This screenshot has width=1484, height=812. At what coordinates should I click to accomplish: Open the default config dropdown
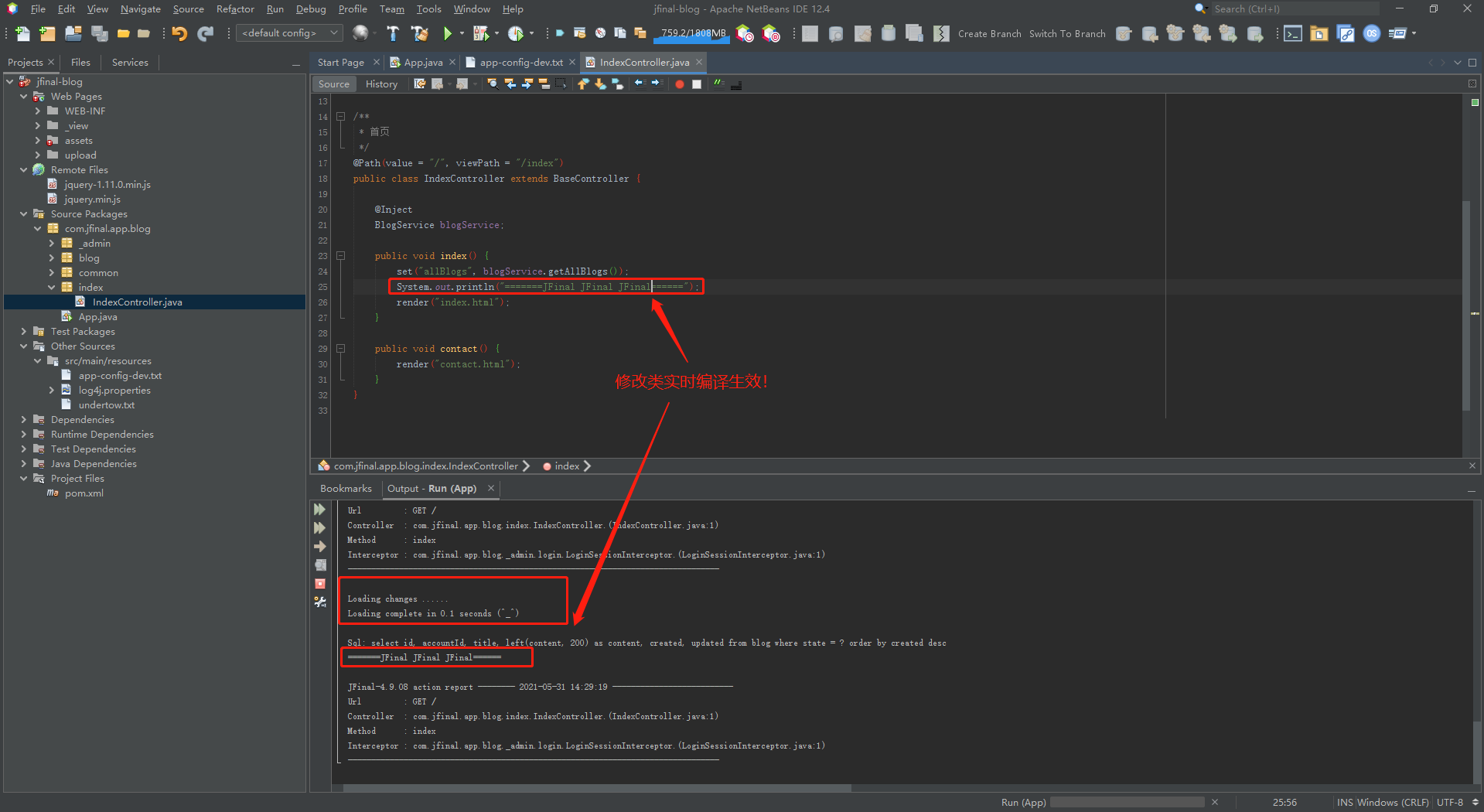click(290, 33)
